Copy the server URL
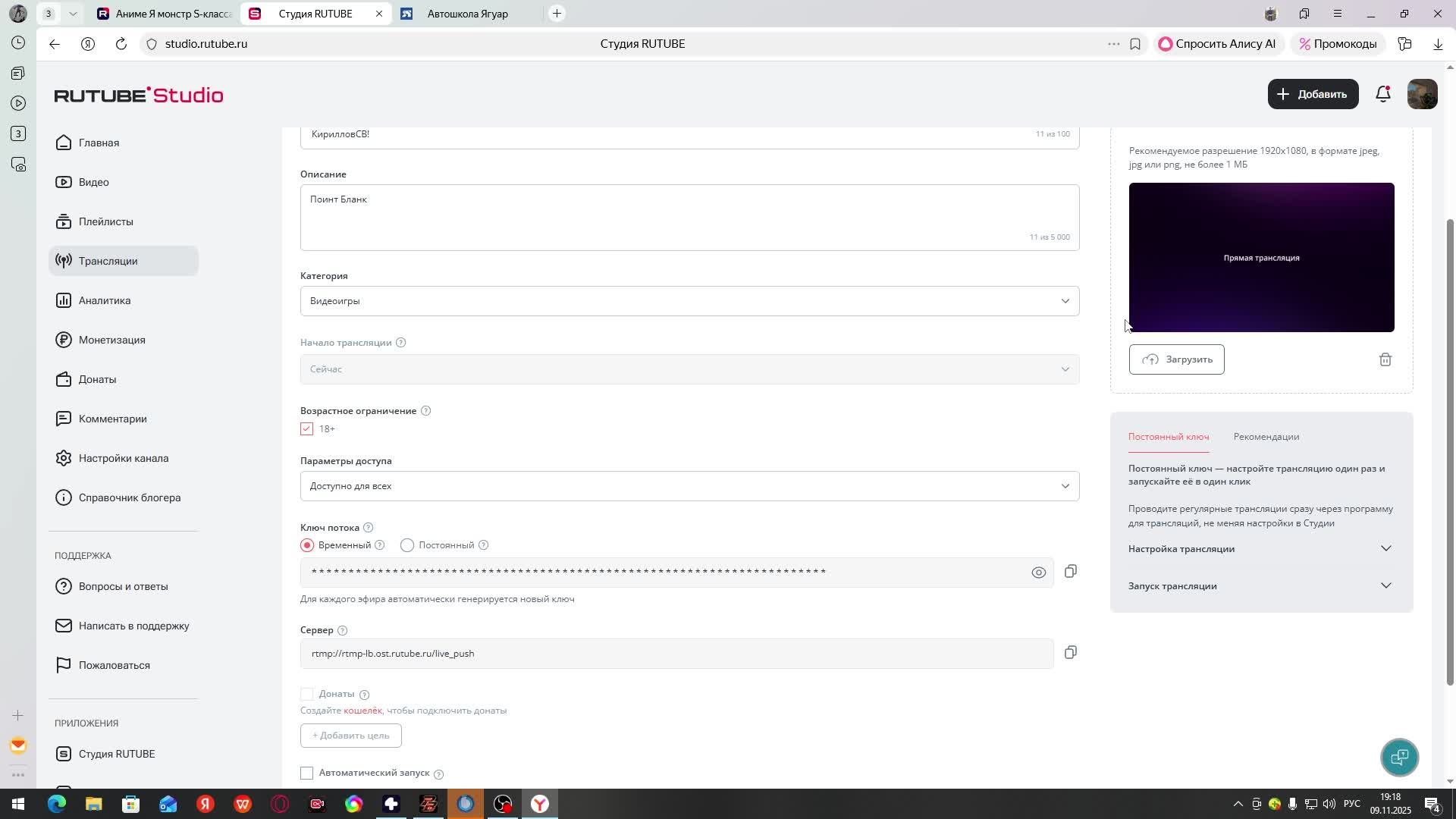Viewport: 1456px width, 819px height. [1070, 653]
